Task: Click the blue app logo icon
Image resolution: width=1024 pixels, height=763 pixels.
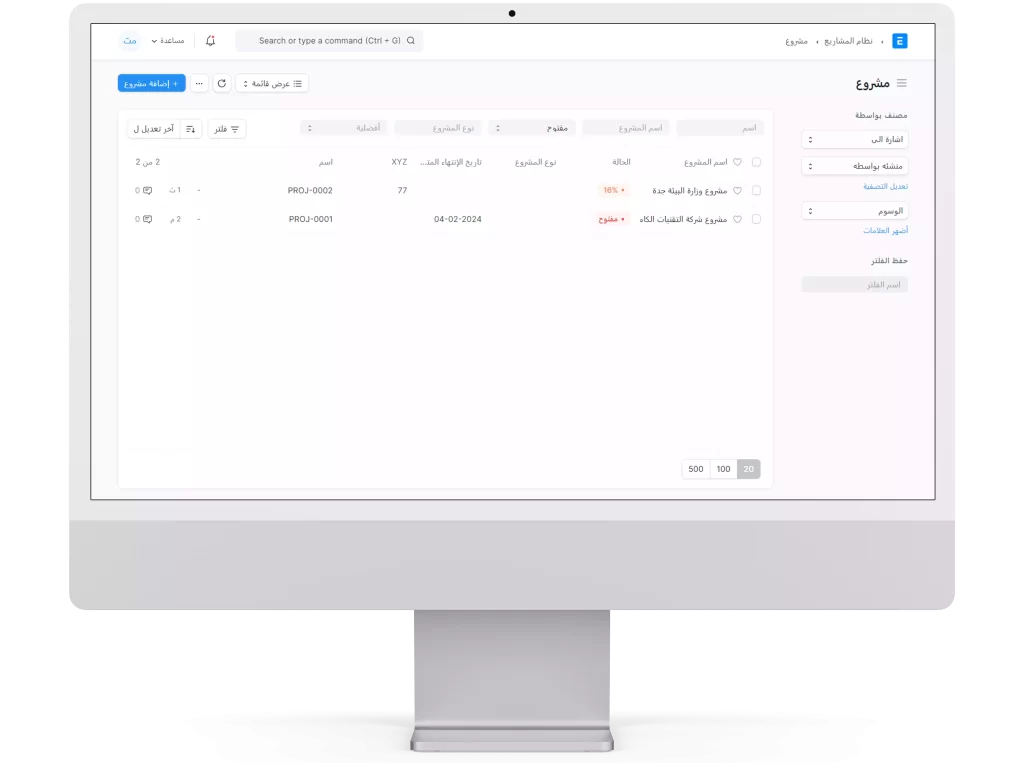Action: click(x=900, y=41)
